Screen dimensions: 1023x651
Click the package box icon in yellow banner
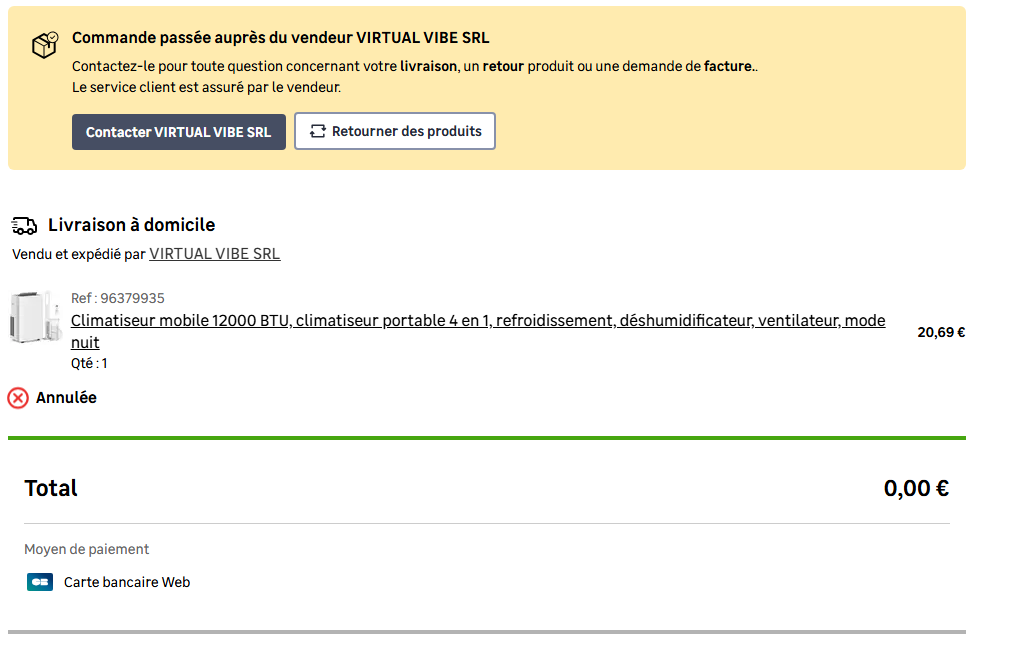click(x=45, y=45)
